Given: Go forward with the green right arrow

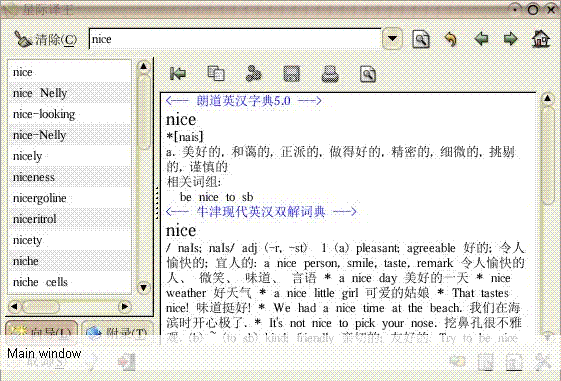Looking at the screenshot, I should pyautogui.click(x=511, y=39).
